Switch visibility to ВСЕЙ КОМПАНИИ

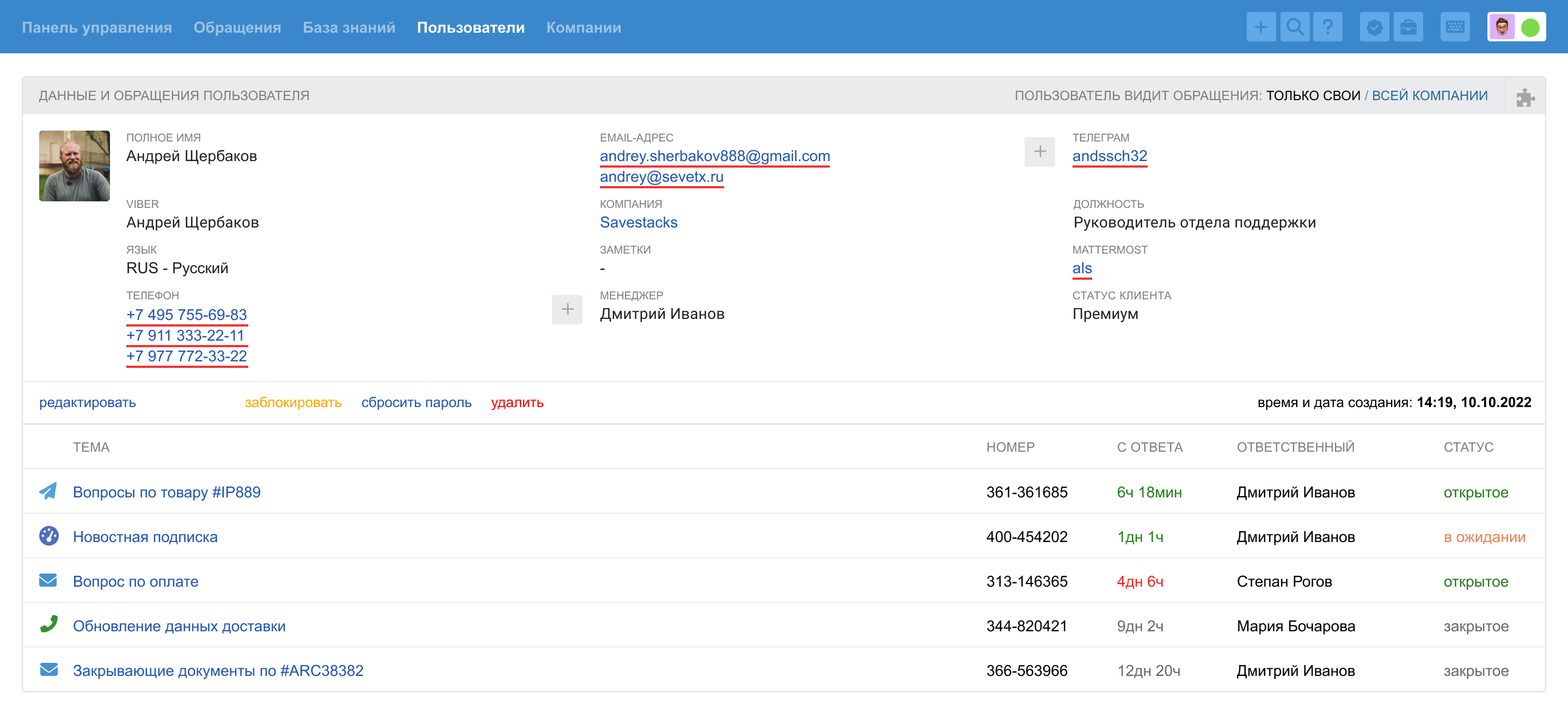1429,95
